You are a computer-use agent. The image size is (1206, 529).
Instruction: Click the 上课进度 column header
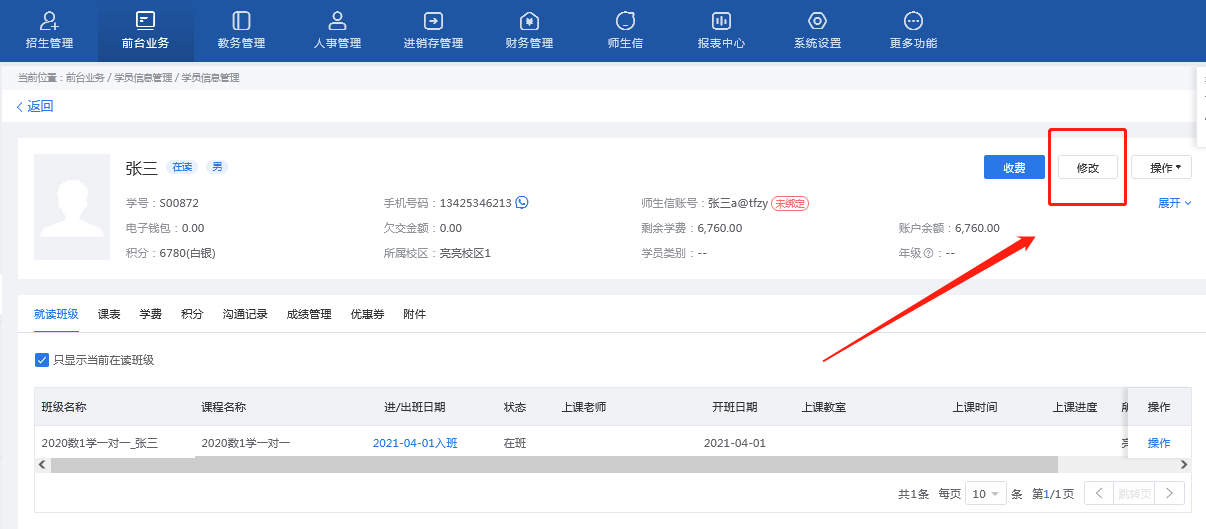pyautogui.click(x=1074, y=407)
